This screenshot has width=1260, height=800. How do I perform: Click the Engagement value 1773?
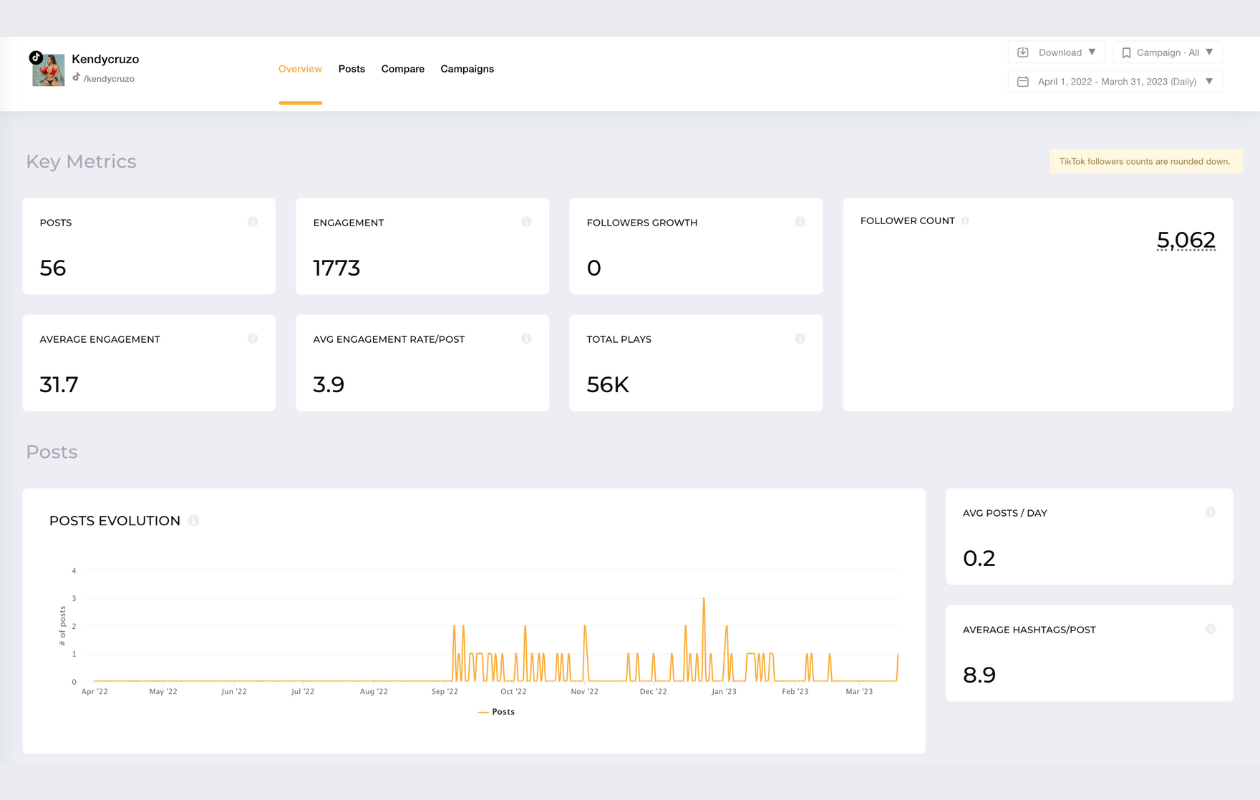click(337, 268)
